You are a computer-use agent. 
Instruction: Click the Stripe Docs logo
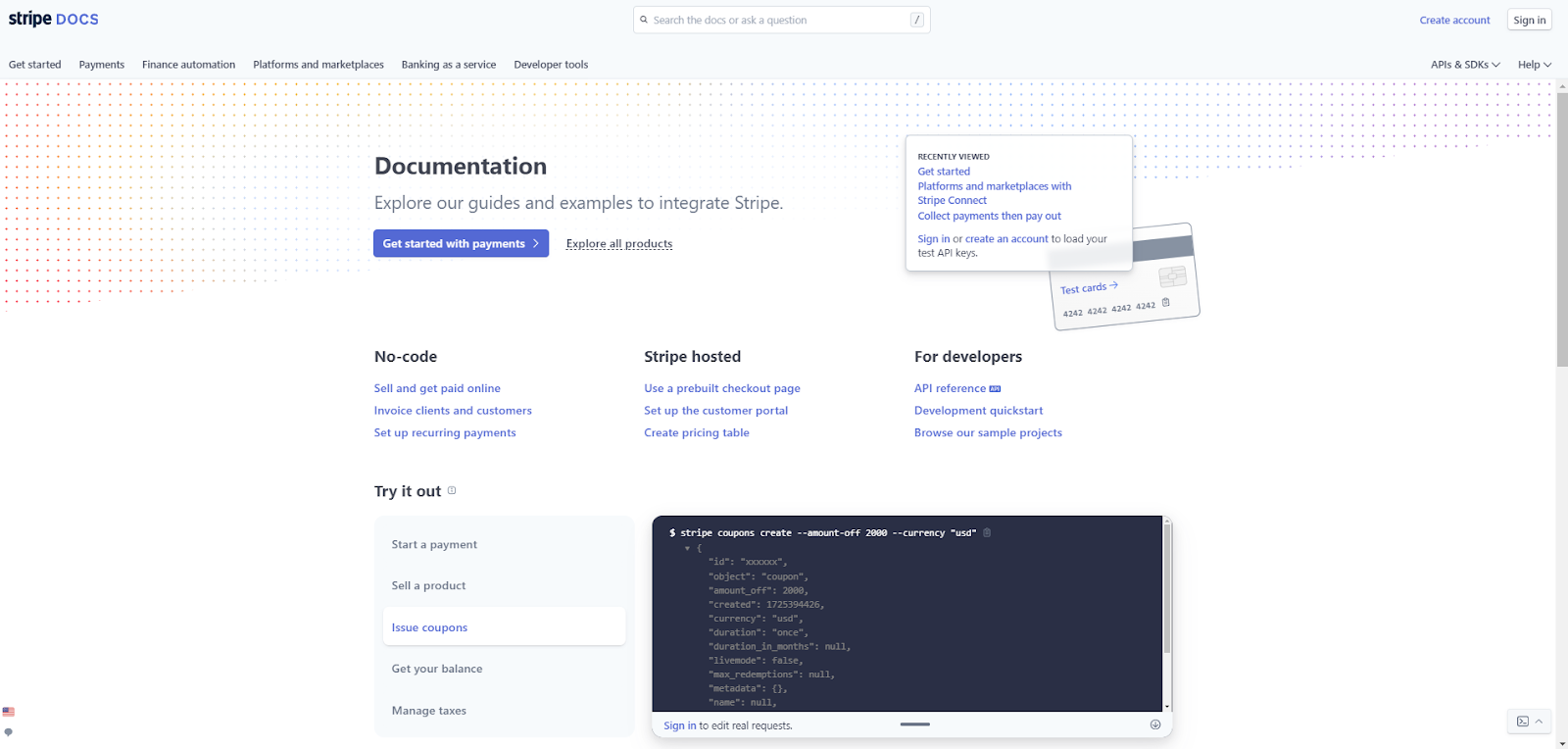click(x=54, y=19)
